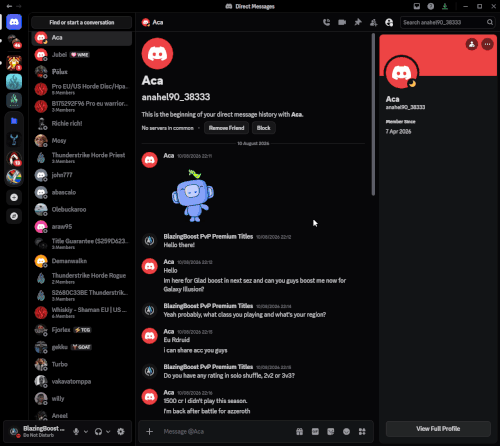Open Whiskiy - Shaman EU group

click(82, 313)
